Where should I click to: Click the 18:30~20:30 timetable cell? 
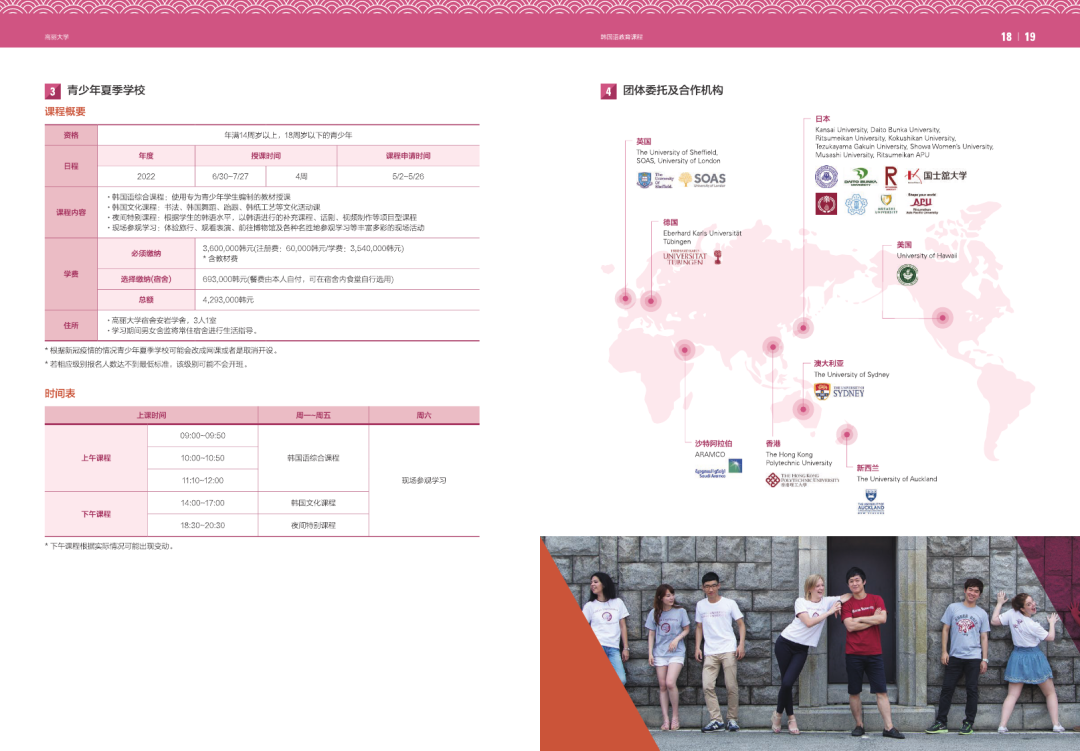202,525
